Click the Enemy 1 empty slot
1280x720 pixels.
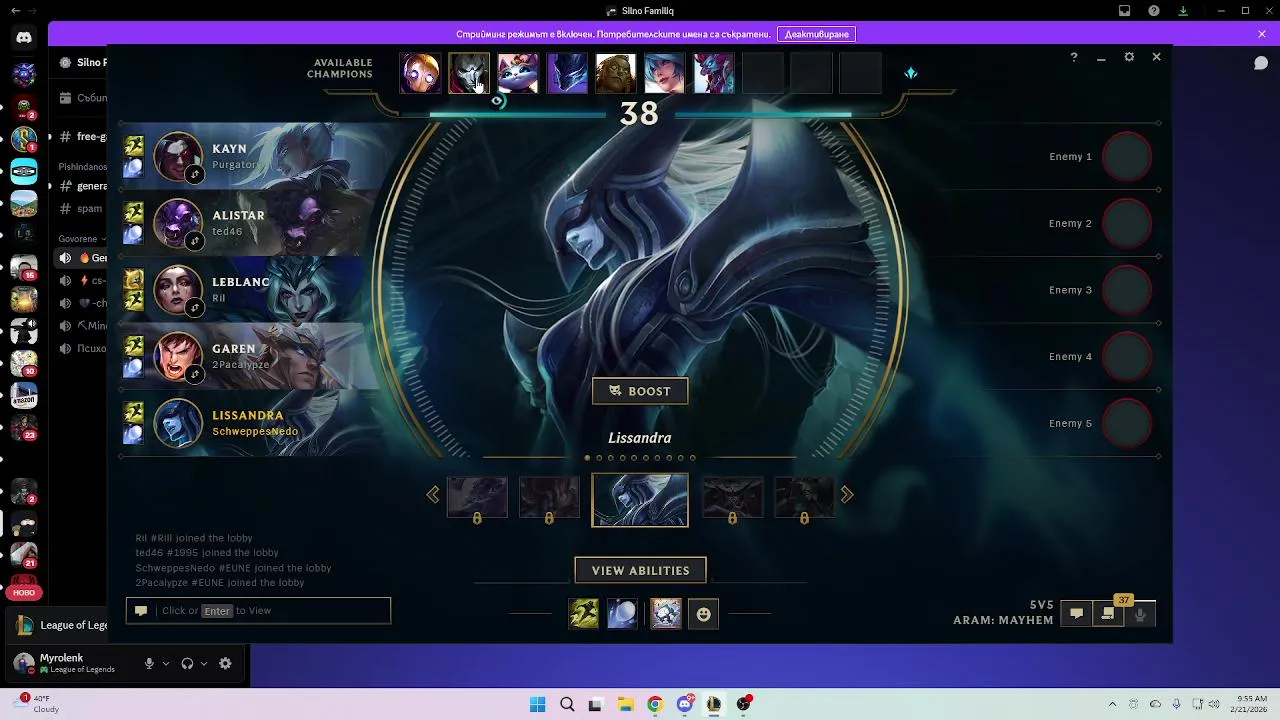tap(1127, 157)
